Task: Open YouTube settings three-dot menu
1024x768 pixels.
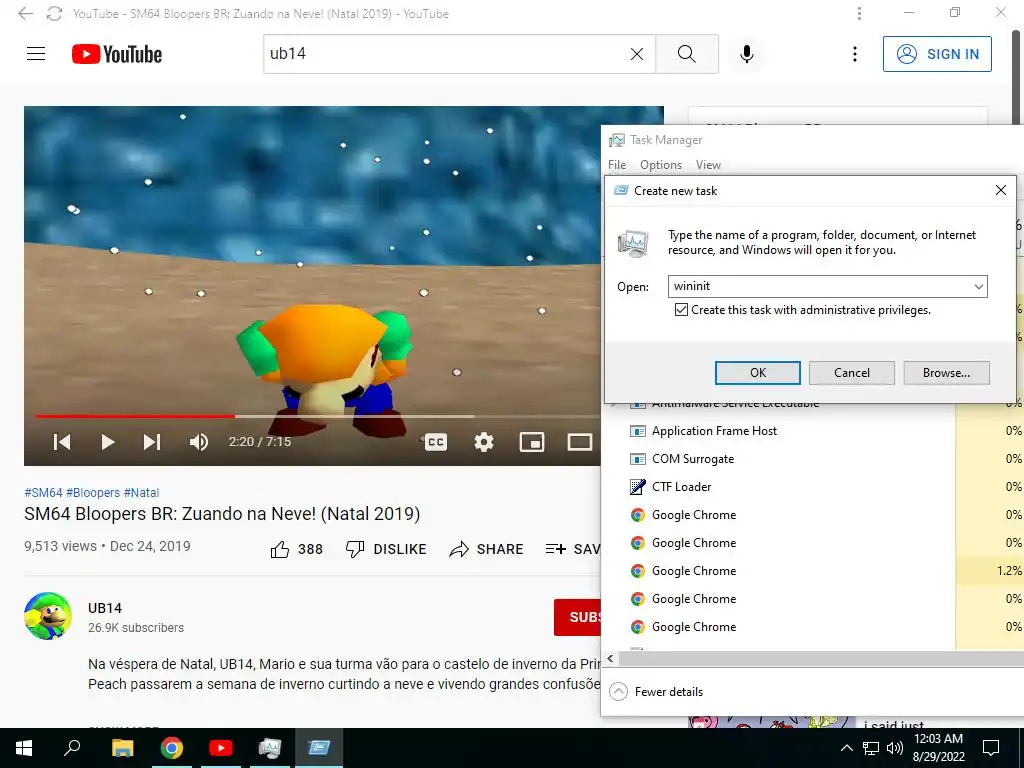Action: pos(854,54)
